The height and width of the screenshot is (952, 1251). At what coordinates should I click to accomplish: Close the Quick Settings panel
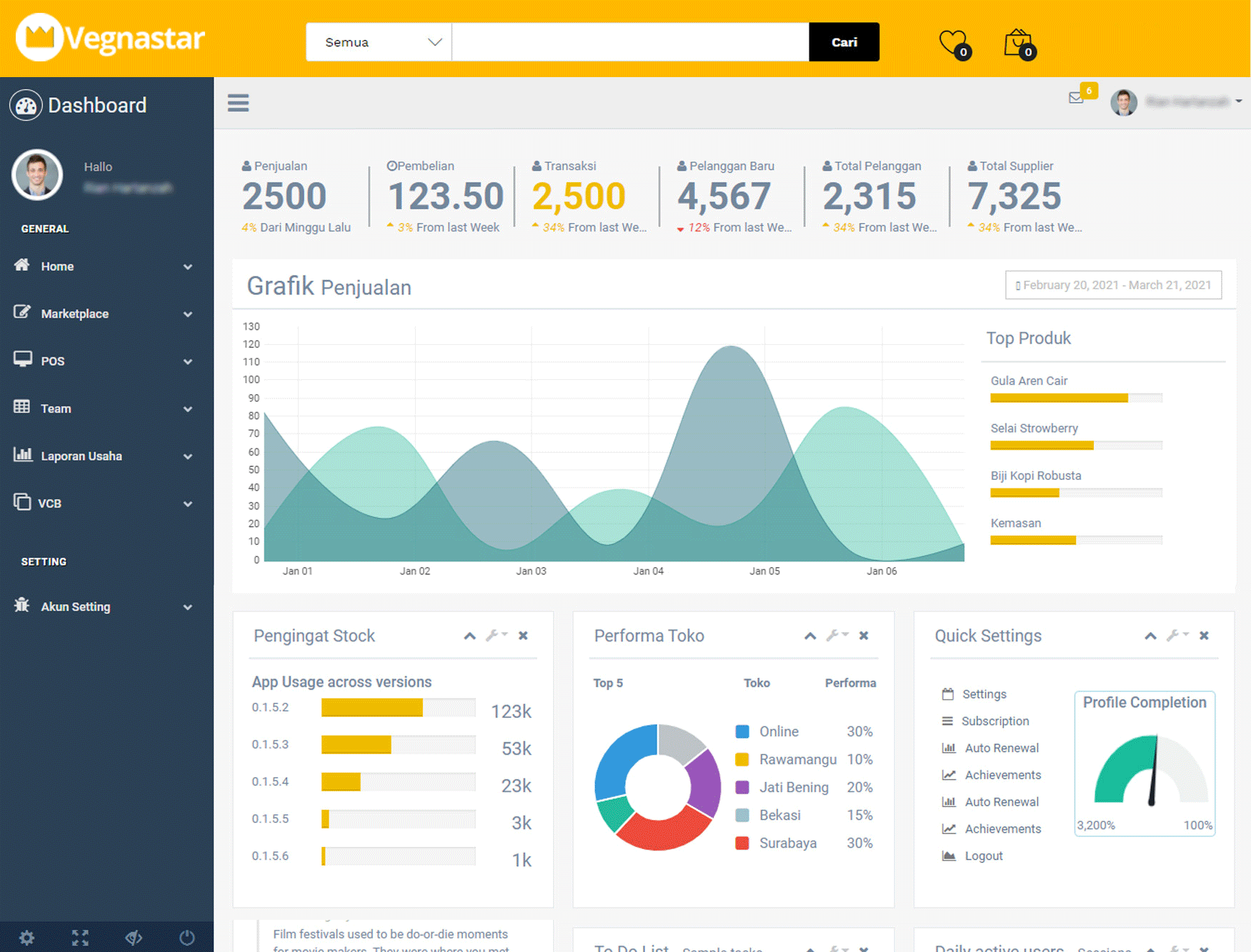coord(1204,635)
